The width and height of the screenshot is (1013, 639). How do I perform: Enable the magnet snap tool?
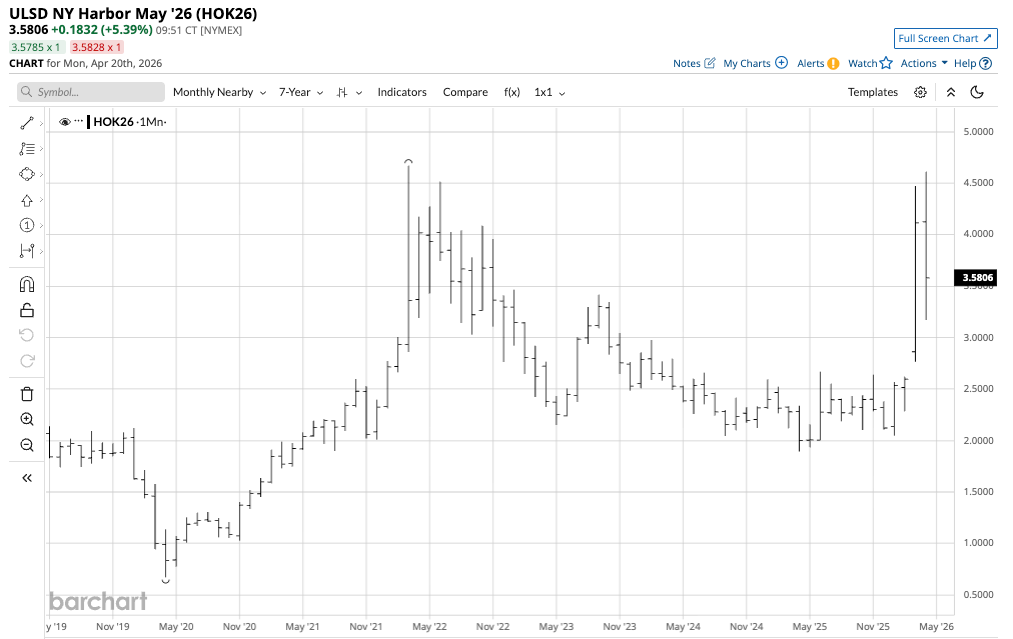[27, 285]
